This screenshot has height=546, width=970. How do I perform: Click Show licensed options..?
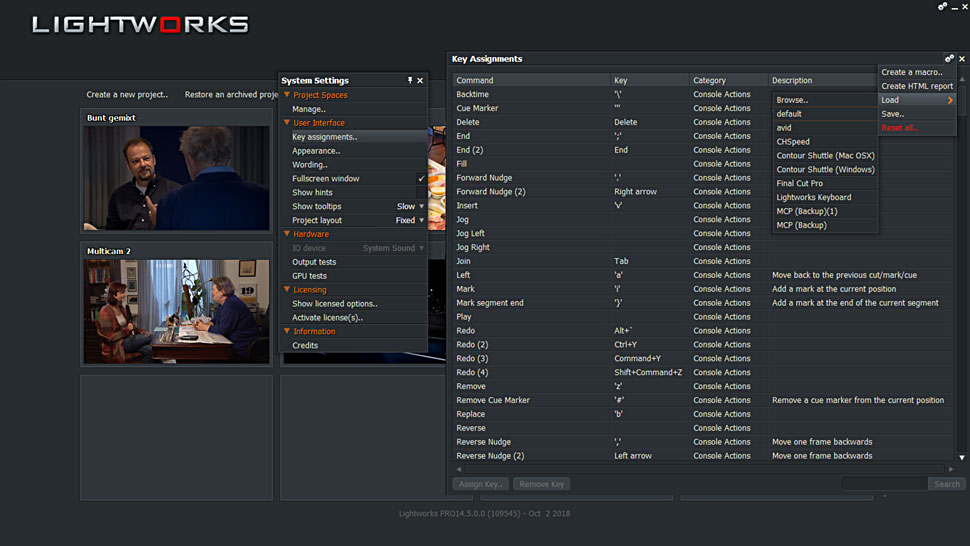335,304
